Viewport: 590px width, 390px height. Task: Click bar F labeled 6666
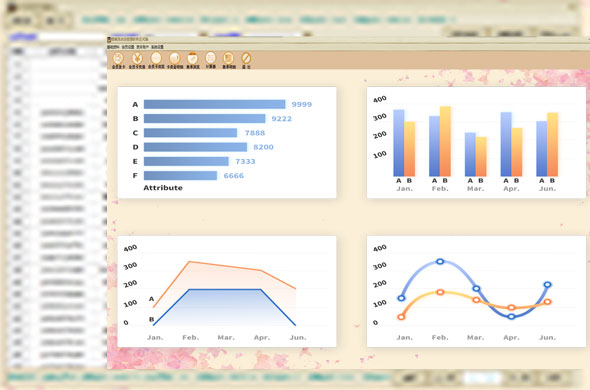pyautogui.click(x=180, y=175)
